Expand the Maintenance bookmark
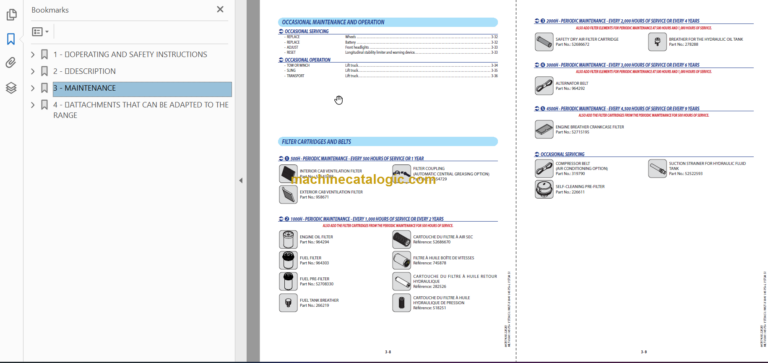 33,88
